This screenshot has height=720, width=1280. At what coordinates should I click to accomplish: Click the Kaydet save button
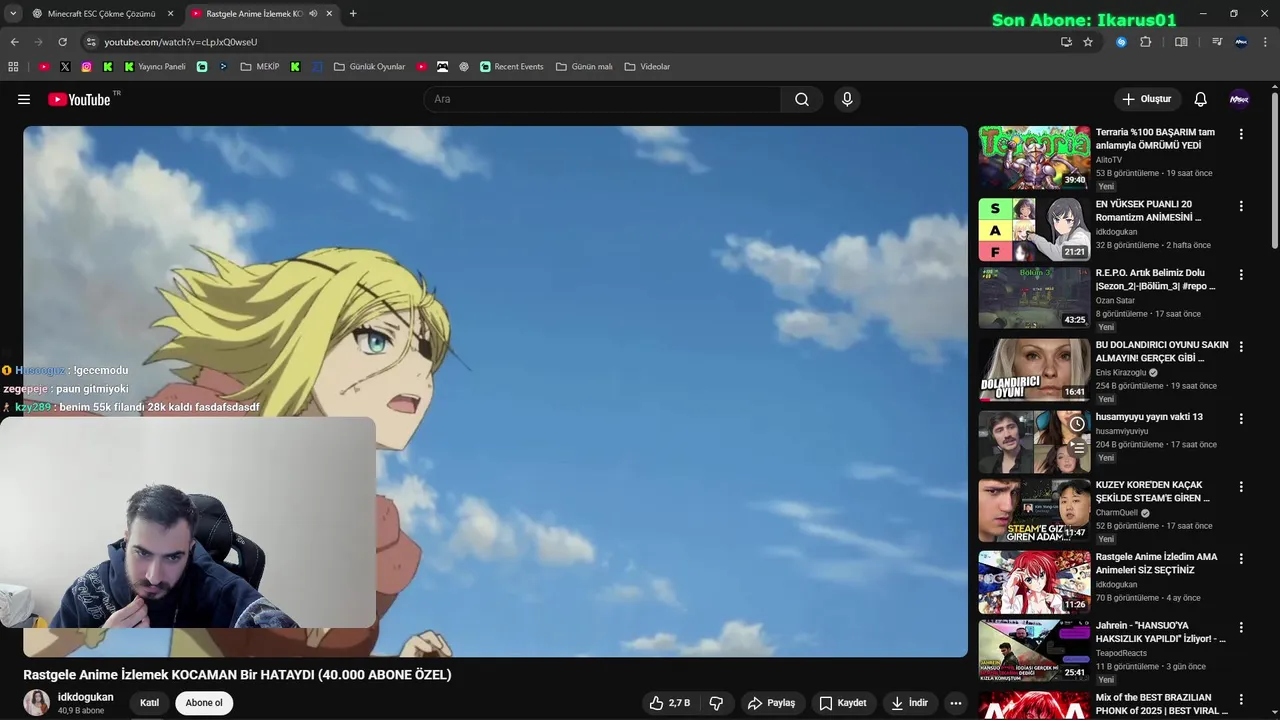point(843,703)
